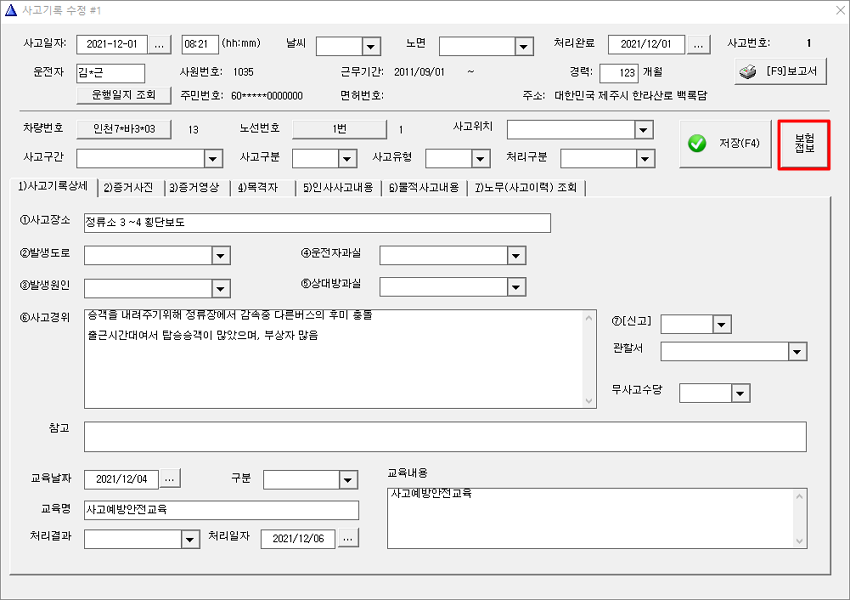Click the 사원번호 value 1035
Image resolution: width=850 pixels, height=600 pixels.
coord(243,72)
